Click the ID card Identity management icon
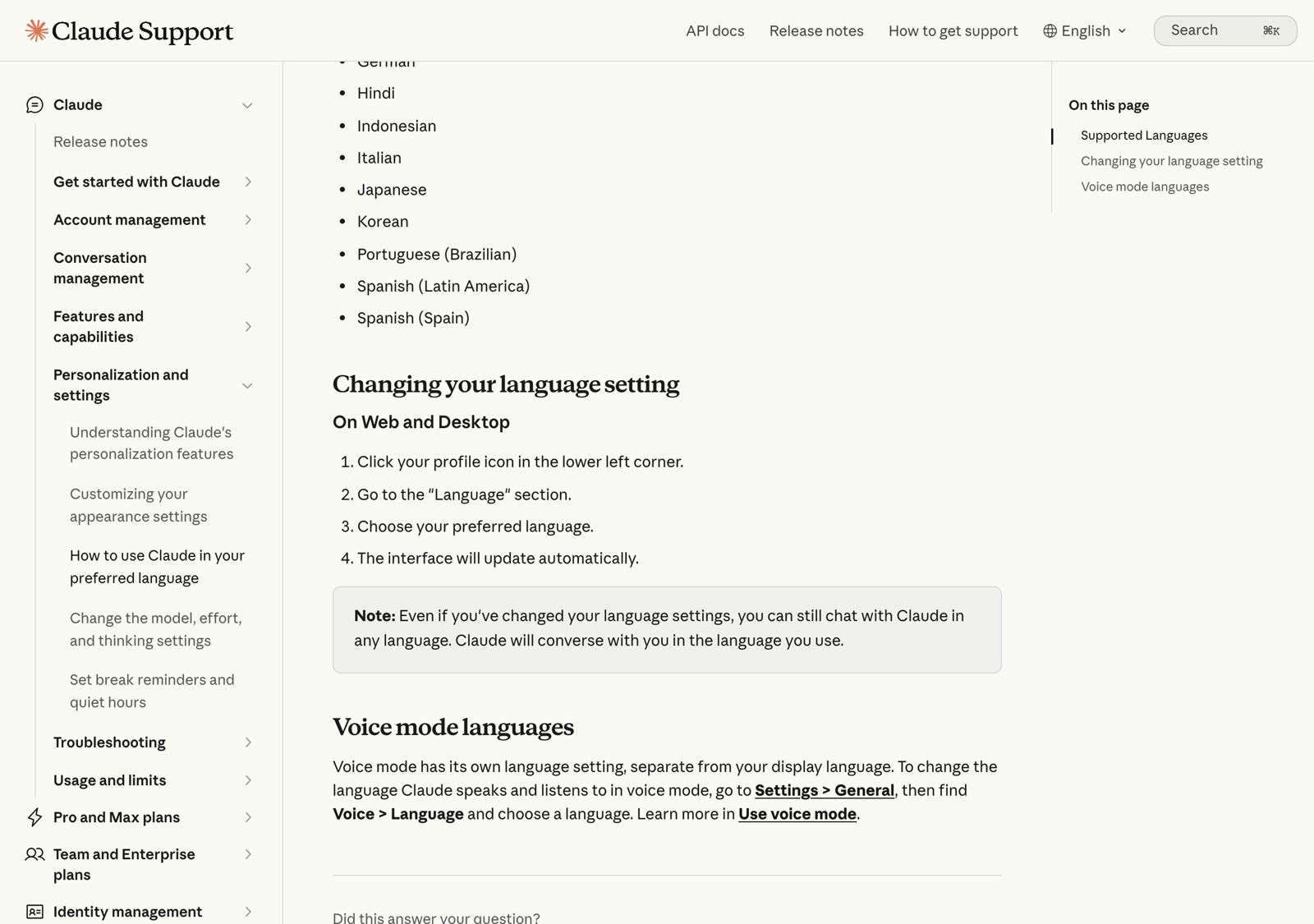The height and width of the screenshot is (924, 1314). pyautogui.click(x=34, y=912)
